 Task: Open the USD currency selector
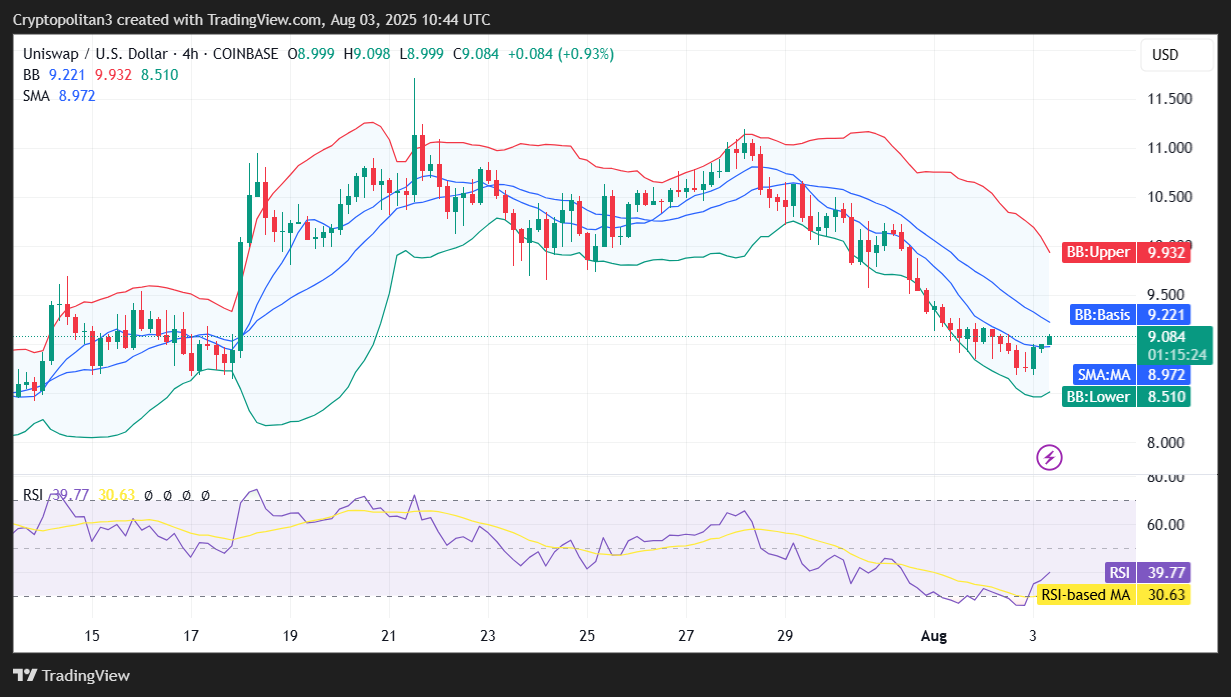[1165, 55]
